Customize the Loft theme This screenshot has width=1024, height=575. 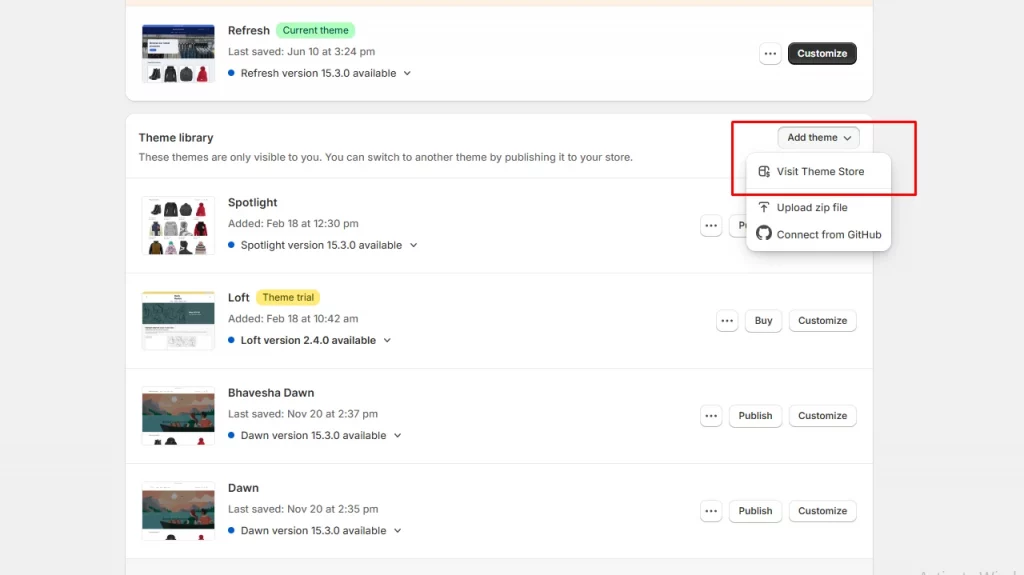point(822,321)
